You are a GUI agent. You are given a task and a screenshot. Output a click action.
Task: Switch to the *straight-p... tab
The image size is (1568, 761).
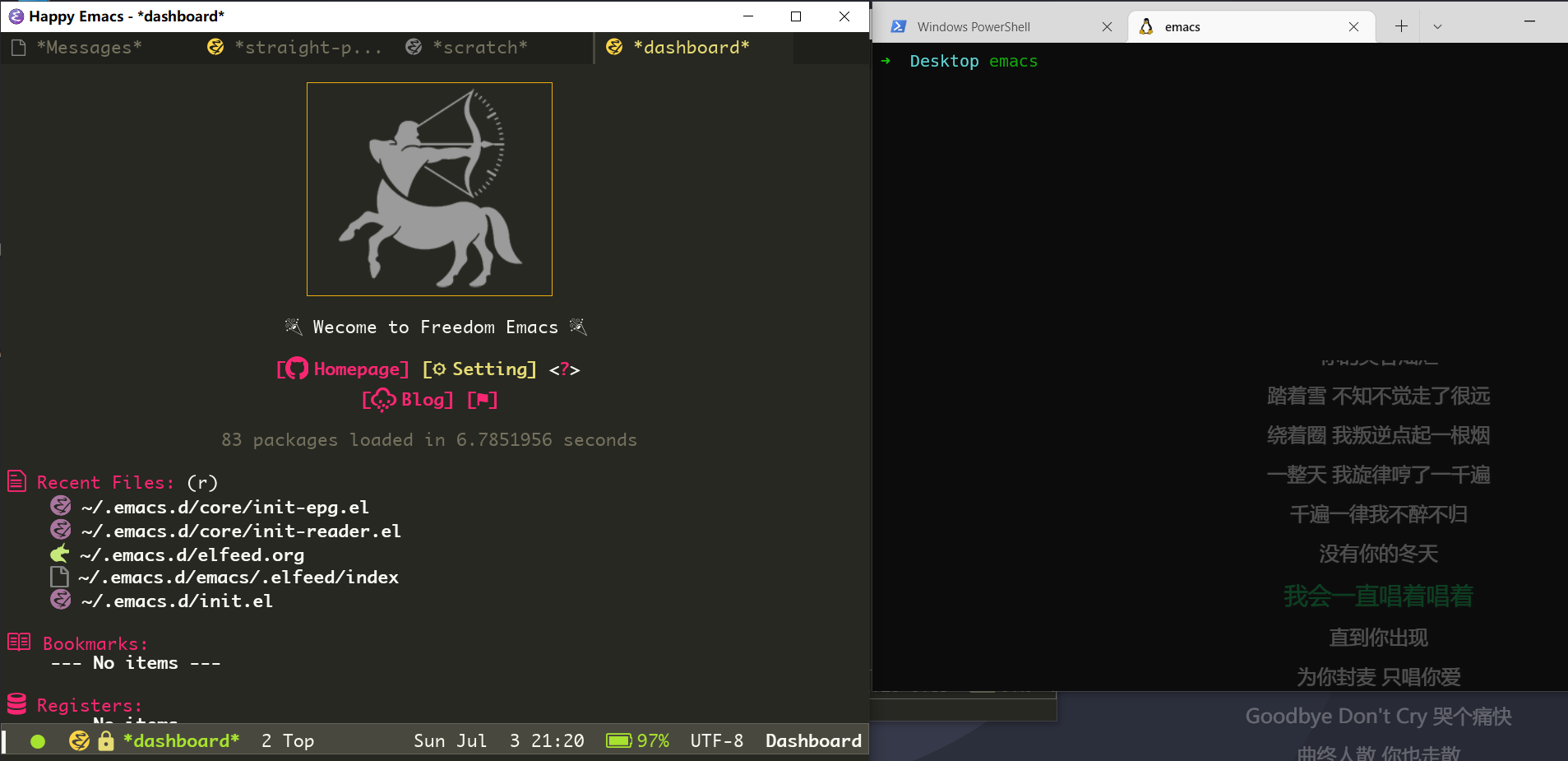296,48
